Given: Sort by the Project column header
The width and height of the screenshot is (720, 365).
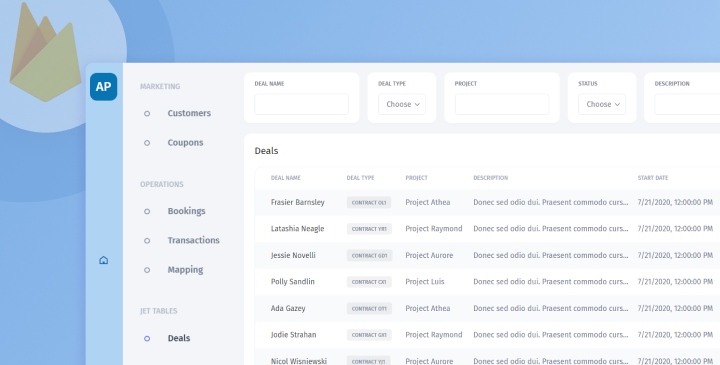Looking at the screenshot, I should (x=416, y=178).
